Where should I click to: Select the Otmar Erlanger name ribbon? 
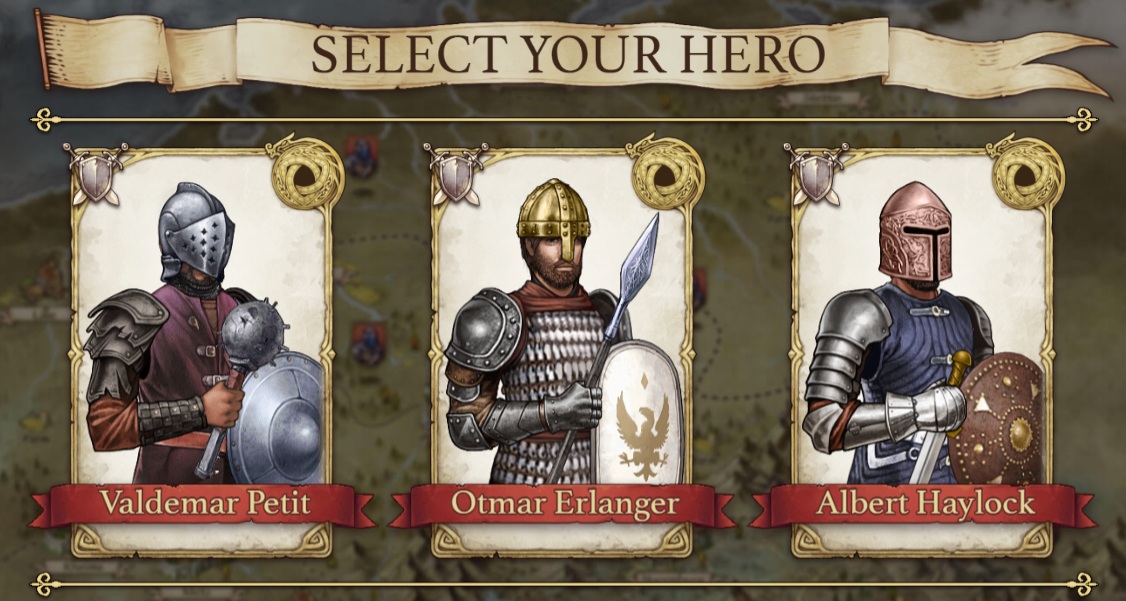point(563,504)
